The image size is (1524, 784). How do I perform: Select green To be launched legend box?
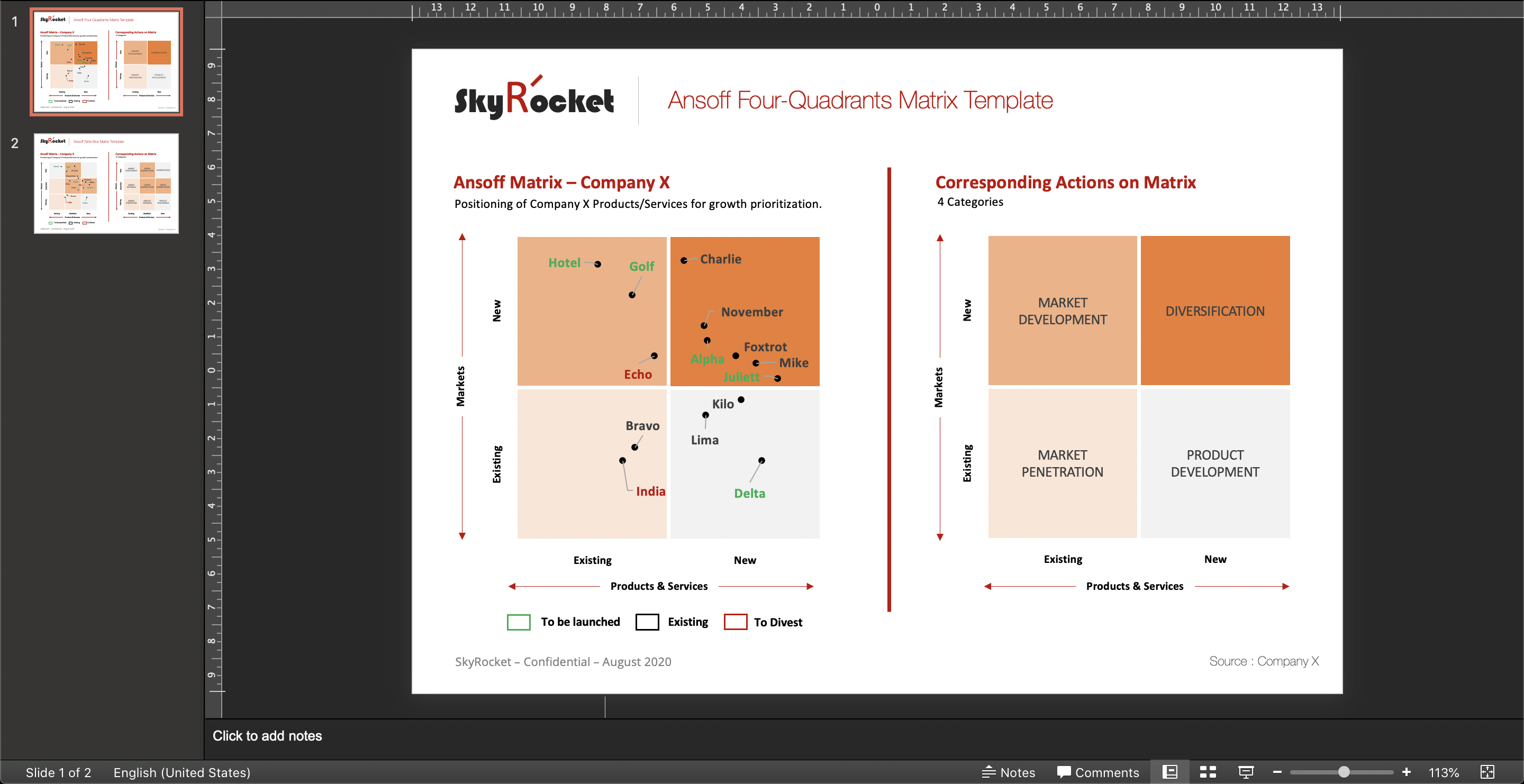(519, 622)
